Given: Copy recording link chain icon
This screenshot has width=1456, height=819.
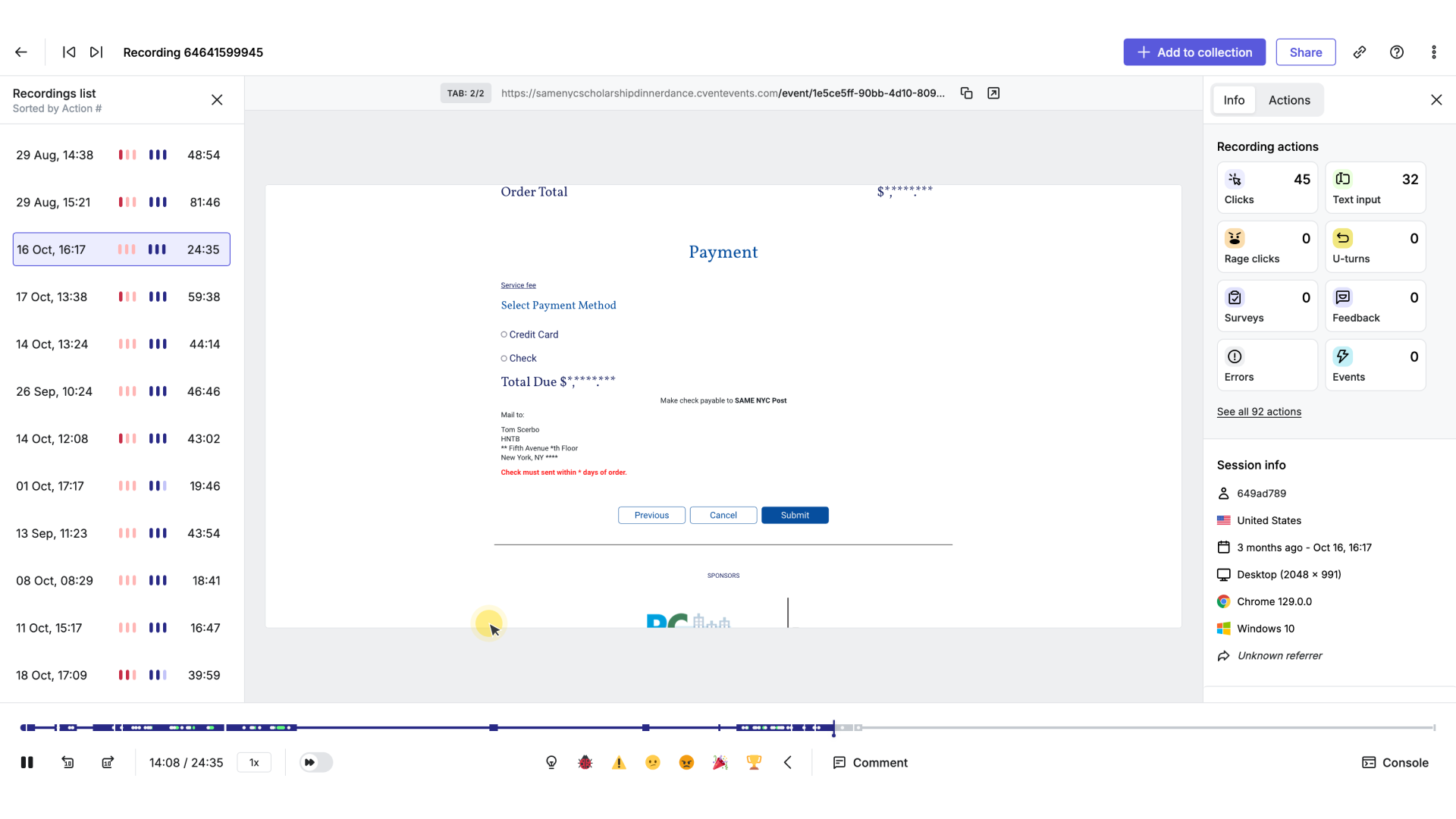Looking at the screenshot, I should (1360, 52).
